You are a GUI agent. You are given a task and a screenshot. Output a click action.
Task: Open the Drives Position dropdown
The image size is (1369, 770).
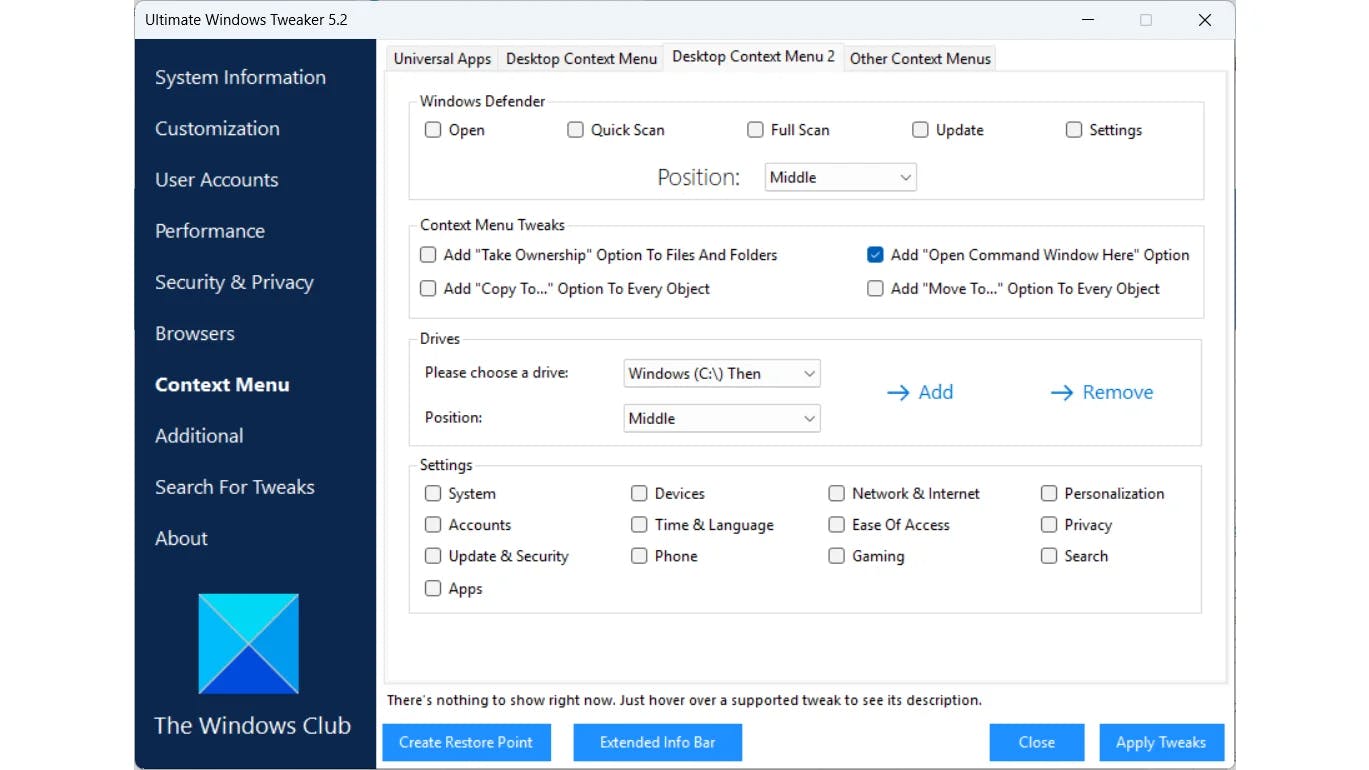(721, 419)
